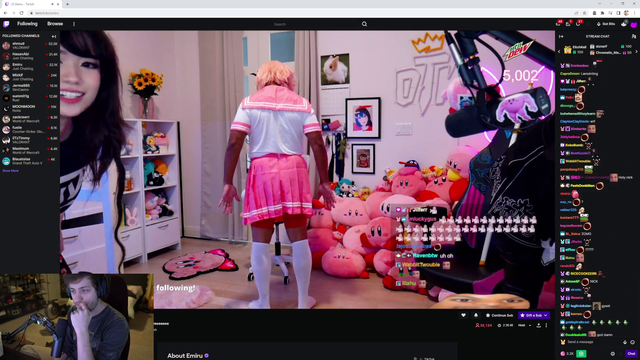Click the share stream icon
The image size is (640, 360).
click(x=539, y=325)
